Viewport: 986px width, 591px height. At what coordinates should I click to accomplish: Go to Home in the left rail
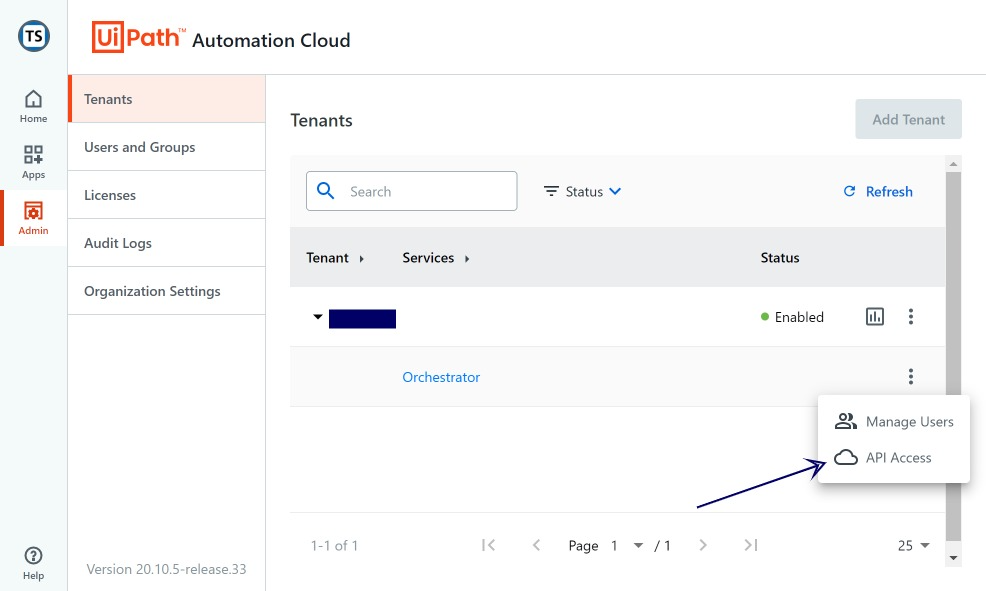point(33,106)
